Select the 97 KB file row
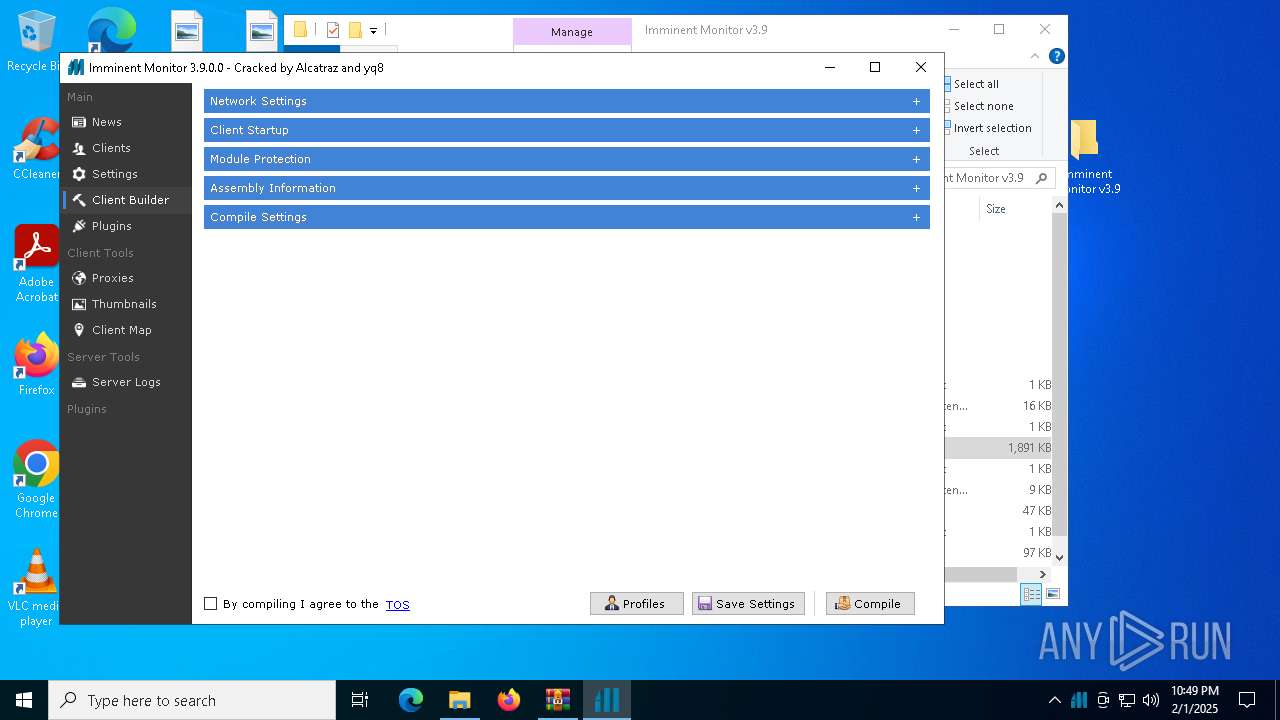This screenshot has width=1280, height=720. [998, 553]
